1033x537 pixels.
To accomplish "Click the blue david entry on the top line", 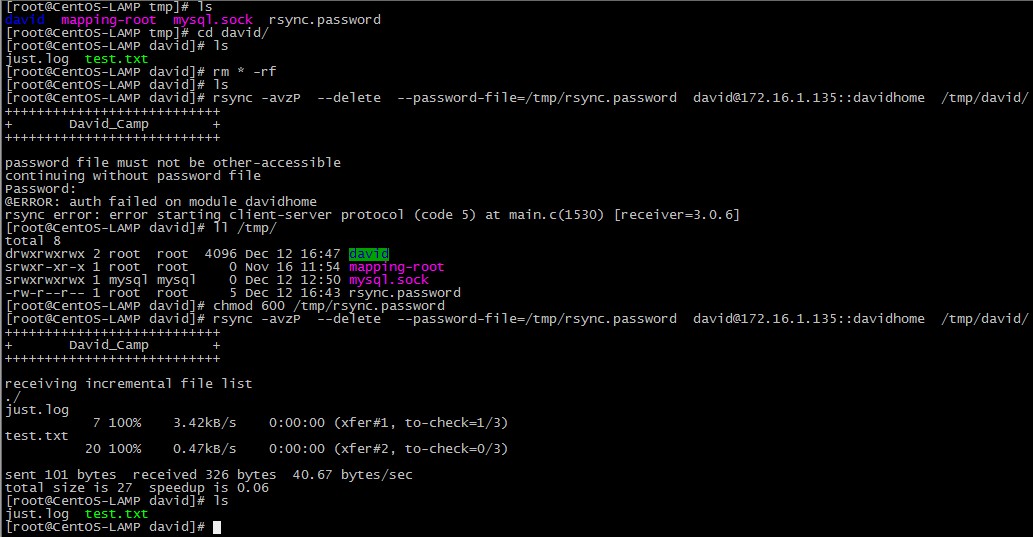I will point(25,20).
